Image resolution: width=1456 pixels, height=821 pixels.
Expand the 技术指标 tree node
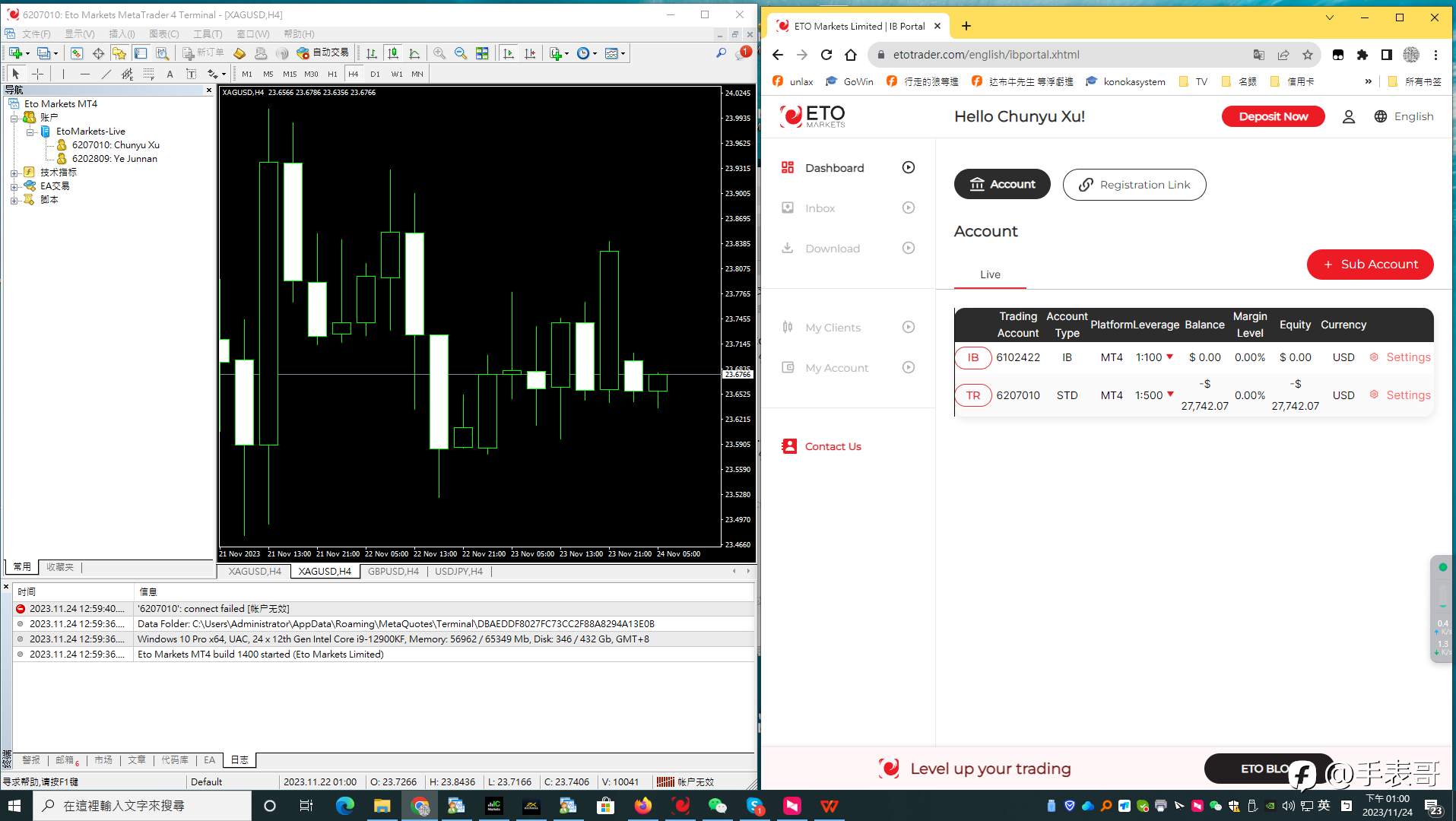click(x=14, y=173)
